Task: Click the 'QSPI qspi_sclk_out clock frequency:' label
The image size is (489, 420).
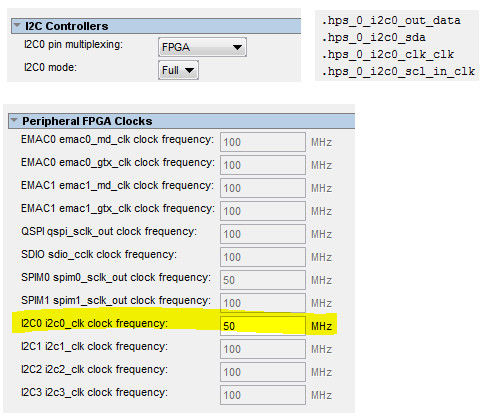Action: click(x=109, y=231)
